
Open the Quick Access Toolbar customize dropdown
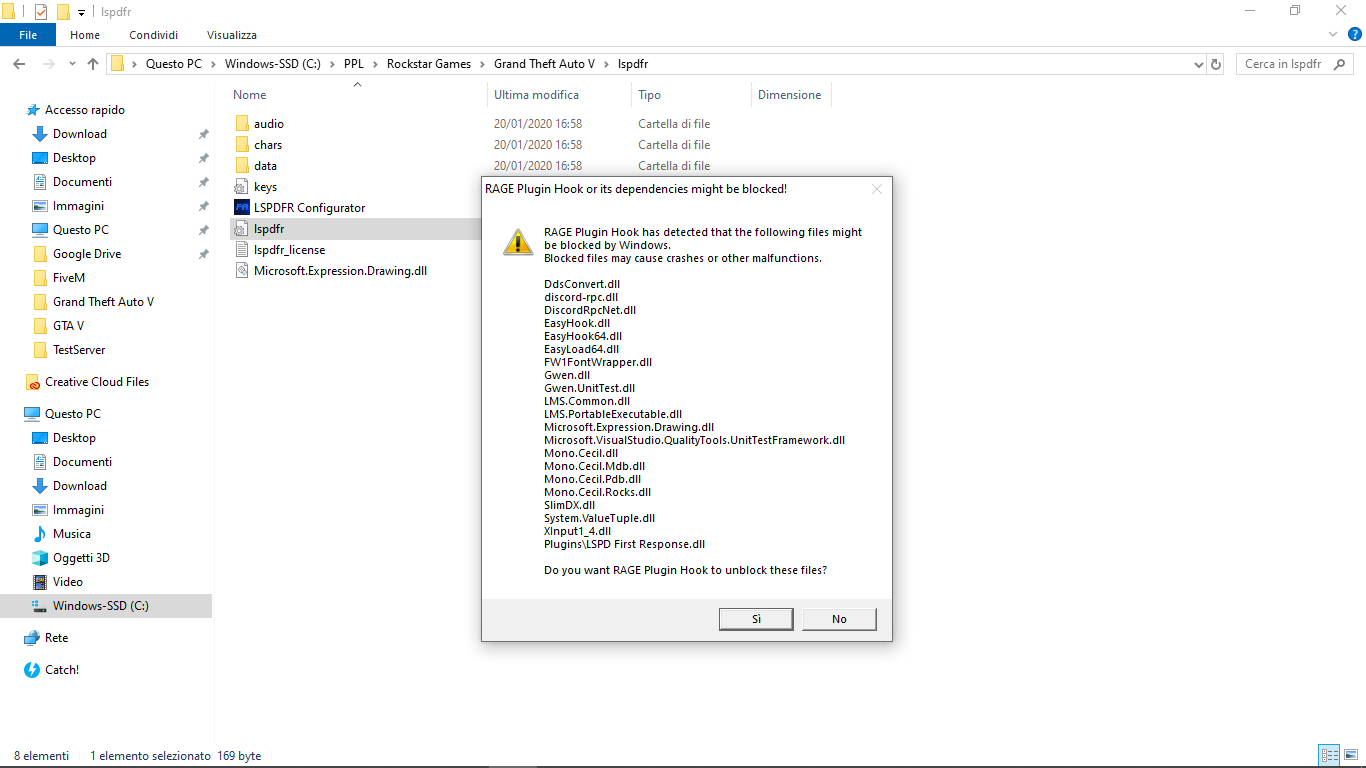(x=81, y=12)
